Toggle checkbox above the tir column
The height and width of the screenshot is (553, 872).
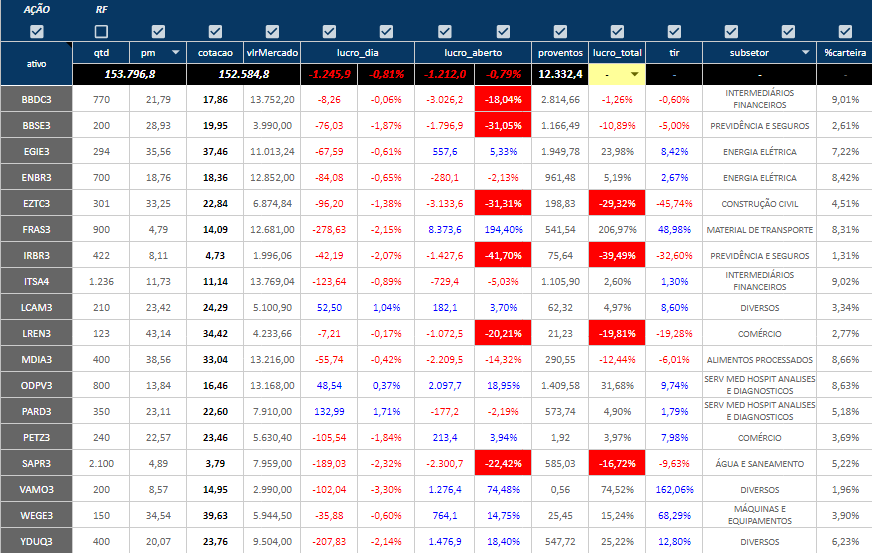674,32
